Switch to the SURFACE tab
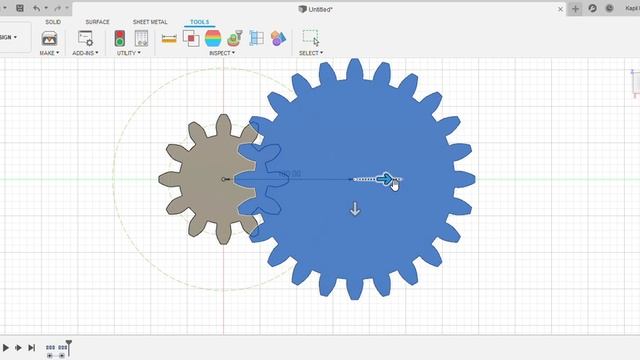This screenshot has width=640, height=360. 97,22
